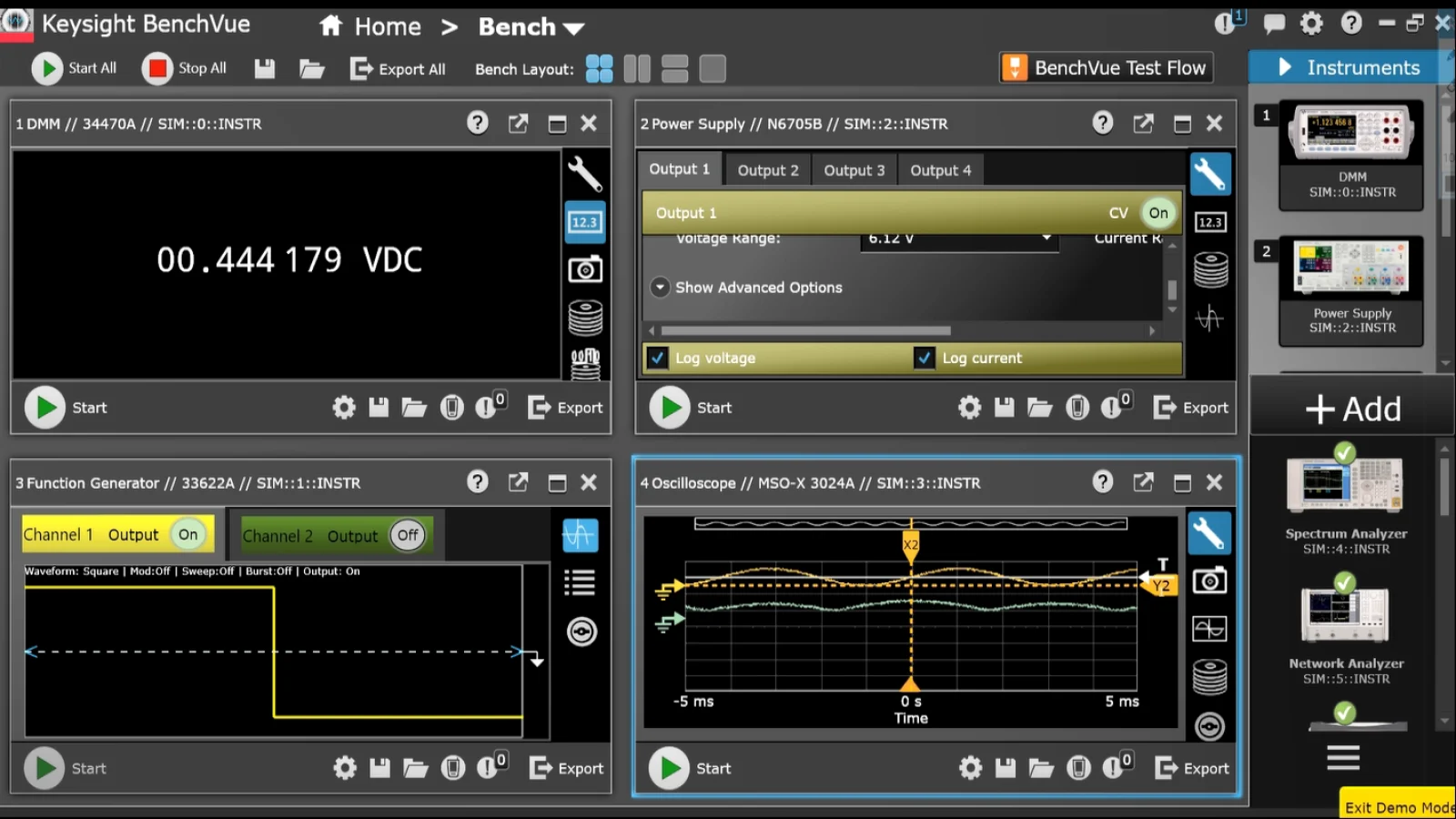Image resolution: width=1456 pixels, height=819 pixels.
Task: Open DMM data logging database icon
Action: tap(584, 318)
